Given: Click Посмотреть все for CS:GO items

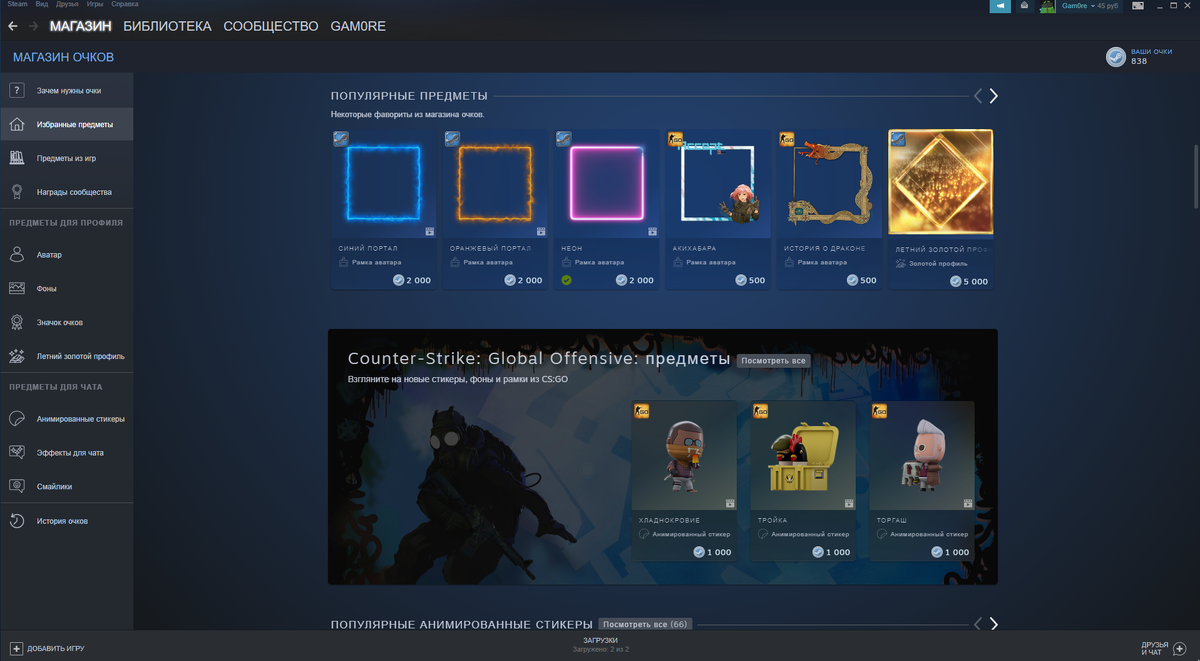Looking at the screenshot, I should click(773, 360).
